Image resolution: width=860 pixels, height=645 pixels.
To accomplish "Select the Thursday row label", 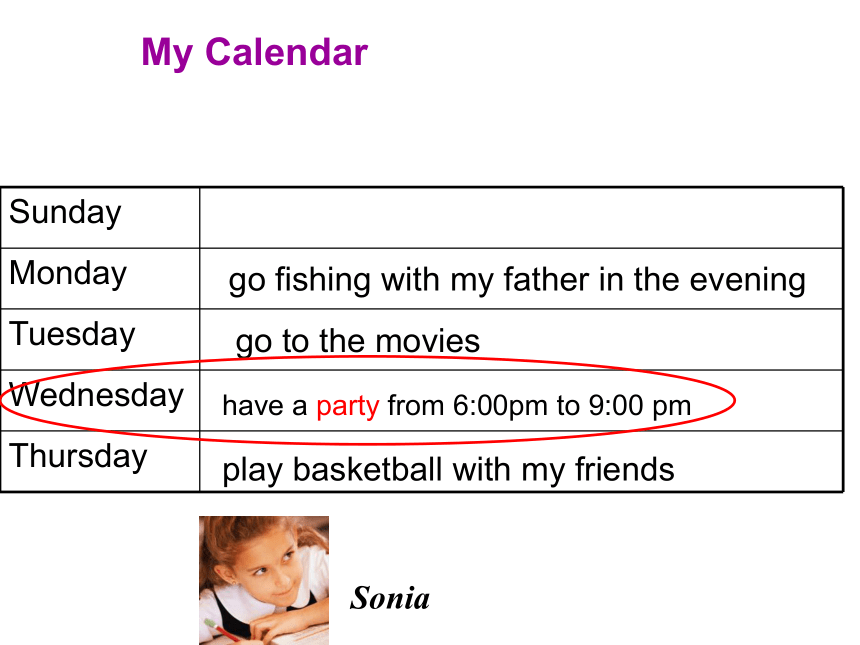I will pos(78,456).
